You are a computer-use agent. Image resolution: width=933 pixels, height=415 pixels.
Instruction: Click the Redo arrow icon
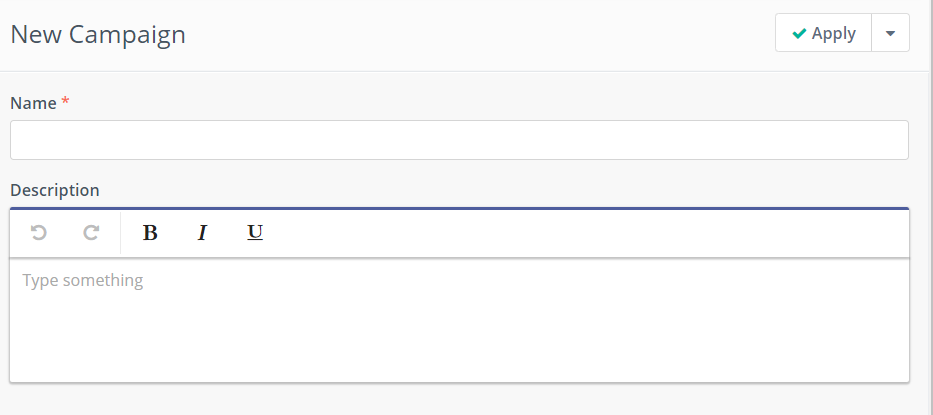point(91,233)
